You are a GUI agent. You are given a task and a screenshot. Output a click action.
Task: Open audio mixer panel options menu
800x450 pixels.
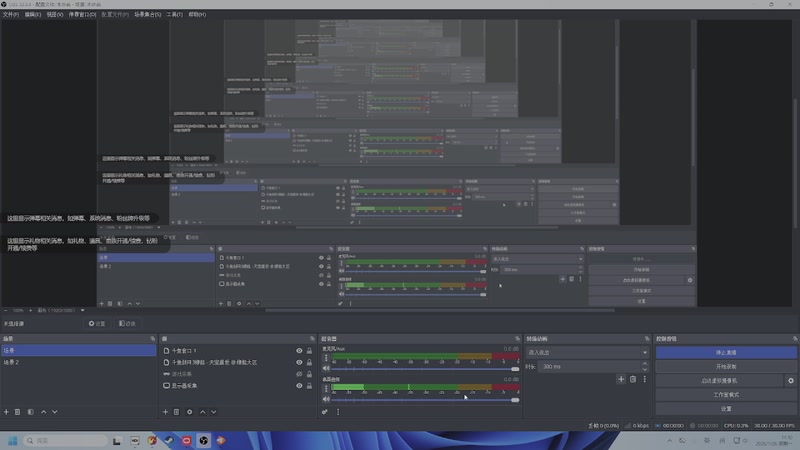(x=338, y=412)
